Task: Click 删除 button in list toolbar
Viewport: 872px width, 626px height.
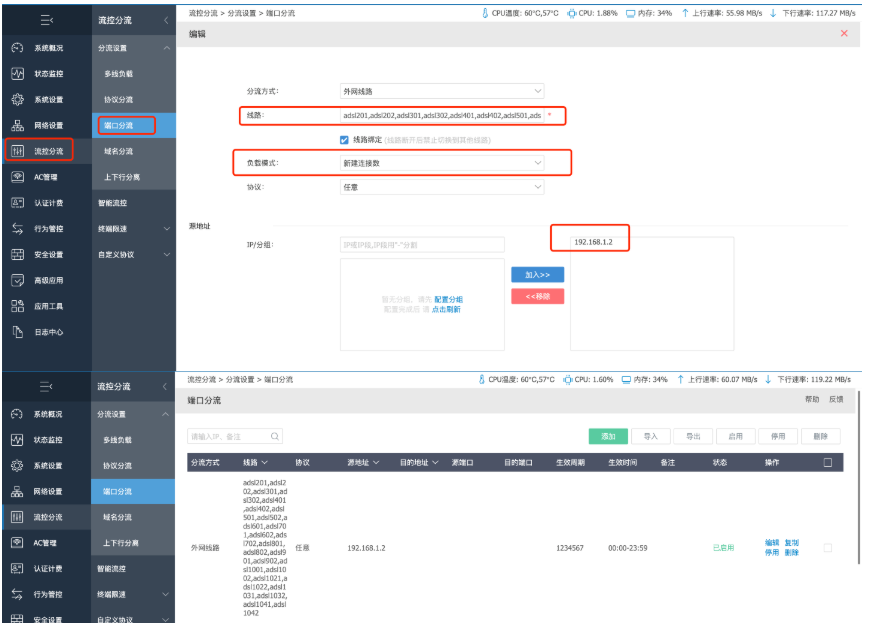Action: (821, 436)
